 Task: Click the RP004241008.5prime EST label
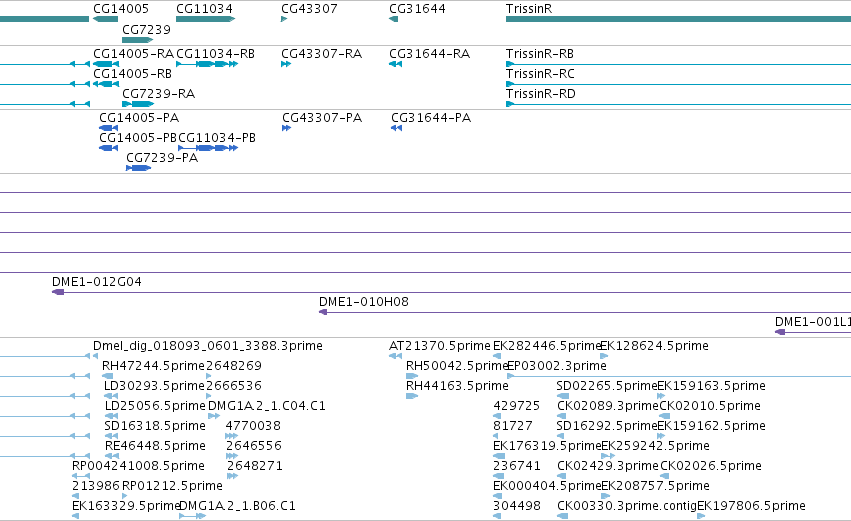[x=138, y=466]
